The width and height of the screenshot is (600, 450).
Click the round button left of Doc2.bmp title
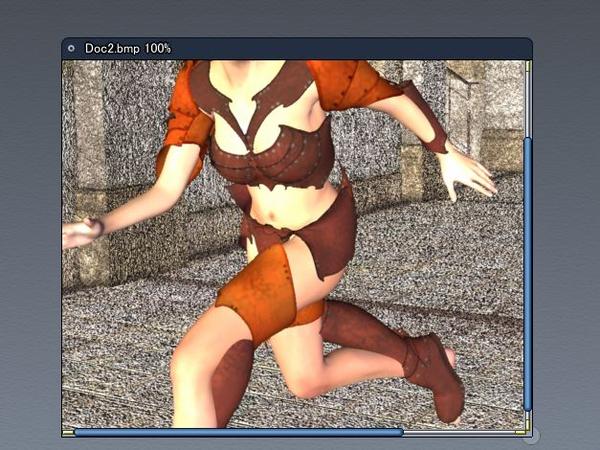point(71,48)
